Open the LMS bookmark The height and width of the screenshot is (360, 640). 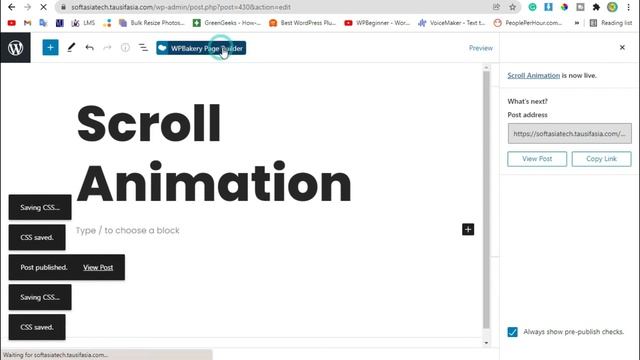pyautogui.click(x=83, y=23)
